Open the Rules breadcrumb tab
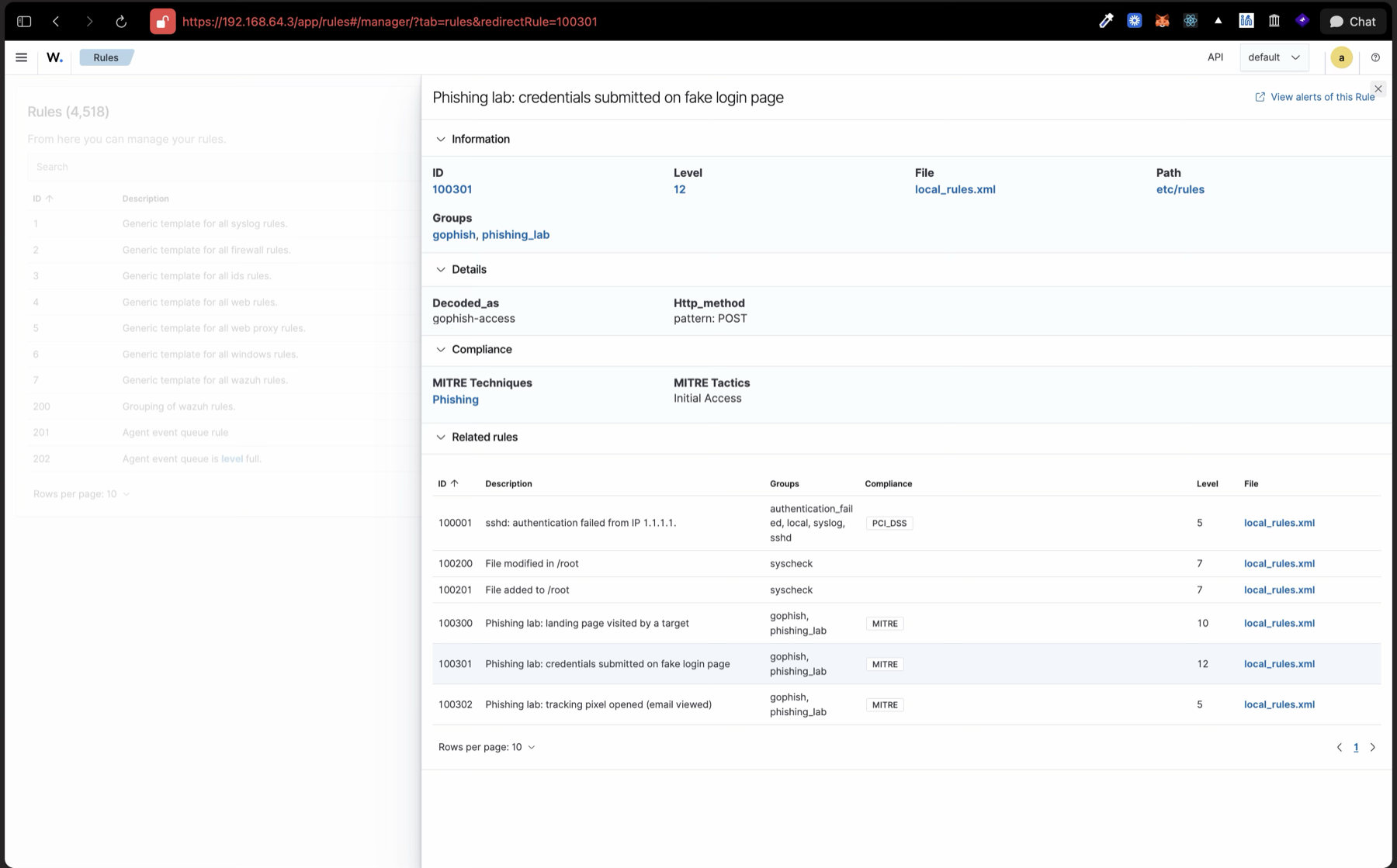The image size is (1397, 868). coord(106,57)
